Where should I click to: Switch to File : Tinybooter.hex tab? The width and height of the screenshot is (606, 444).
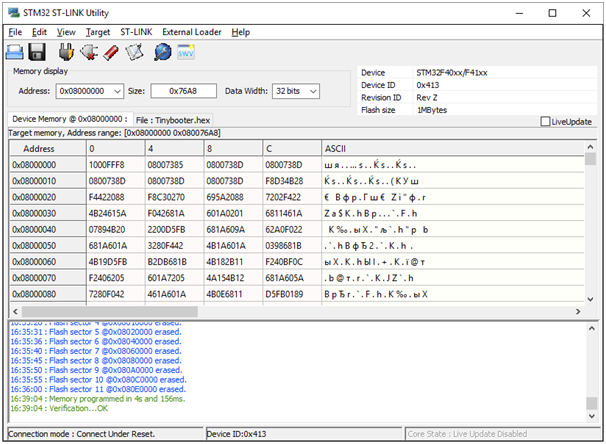click(173, 120)
